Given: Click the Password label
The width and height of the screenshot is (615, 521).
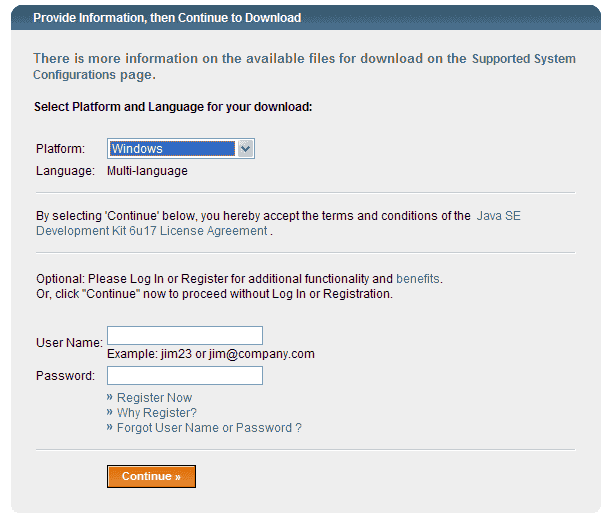Looking at the screenshot, I should [65, 376].
